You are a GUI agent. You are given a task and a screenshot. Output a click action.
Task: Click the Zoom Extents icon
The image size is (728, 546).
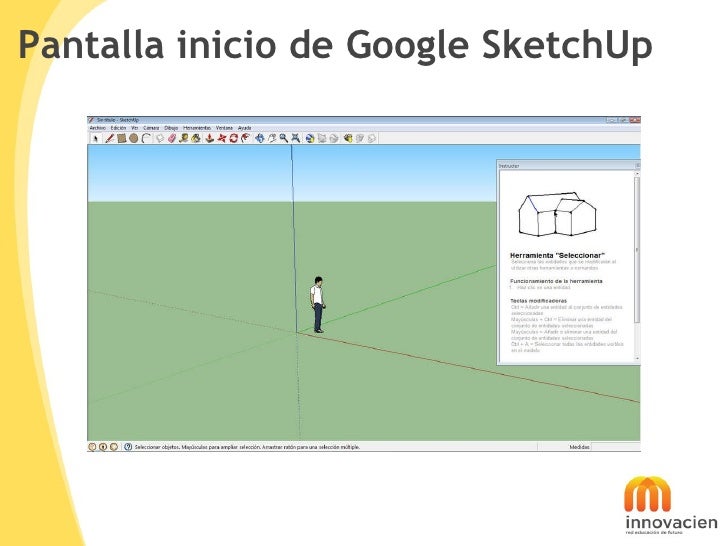click(x=295, y=138)
